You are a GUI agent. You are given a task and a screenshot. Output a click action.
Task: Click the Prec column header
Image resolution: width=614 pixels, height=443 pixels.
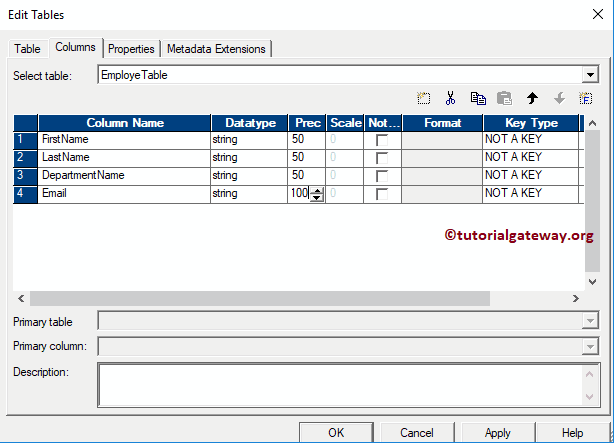coord(307,123)
